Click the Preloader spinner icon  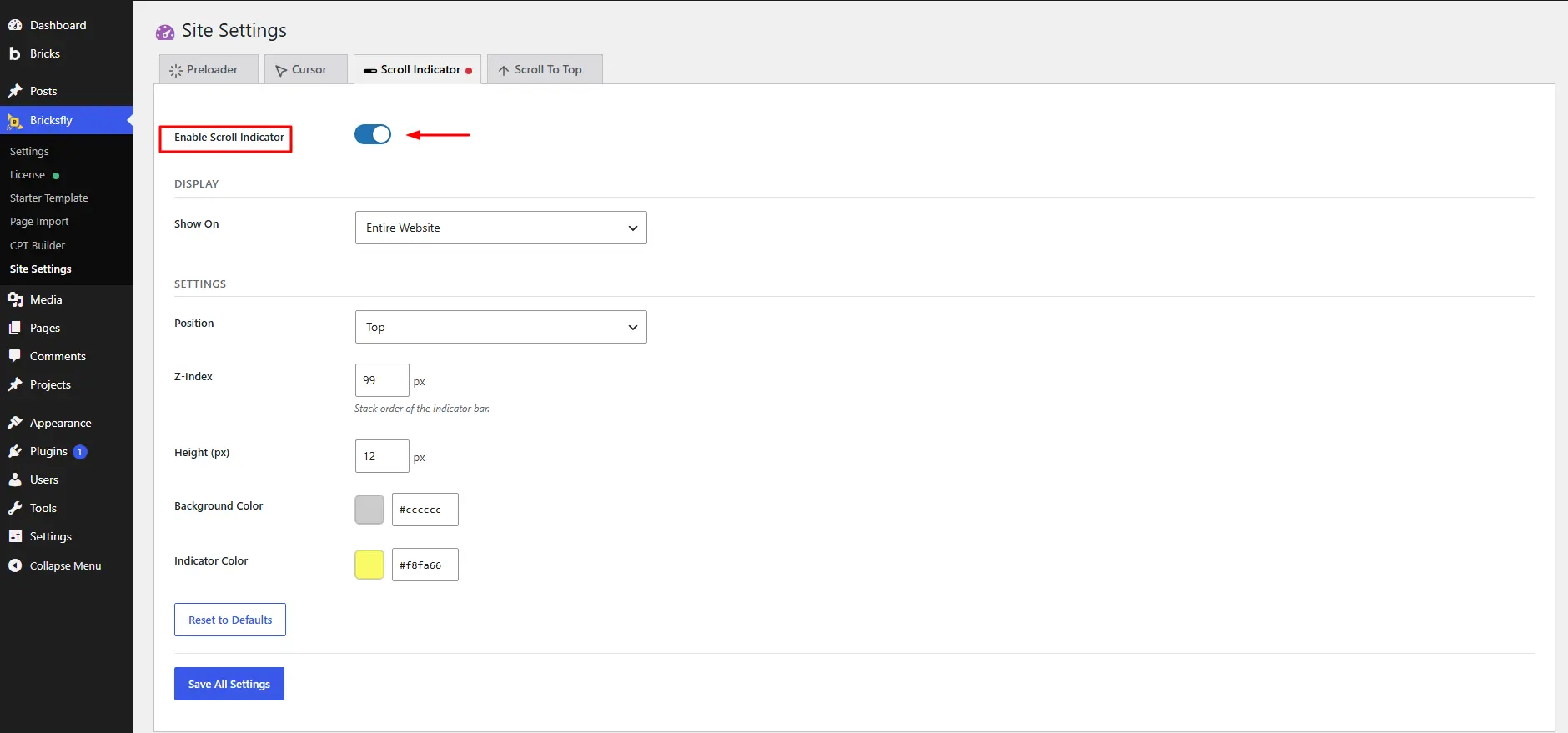pos(176,70)
